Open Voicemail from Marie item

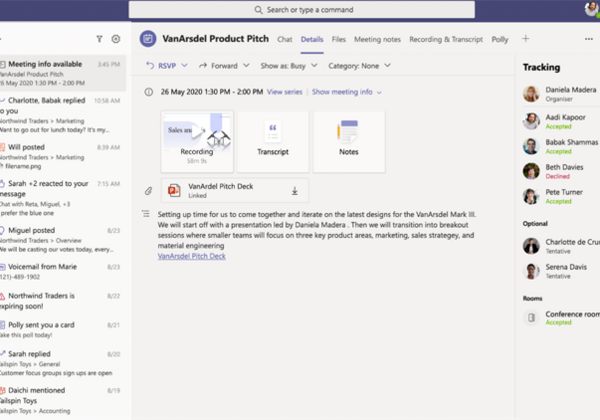pos(62,271)
